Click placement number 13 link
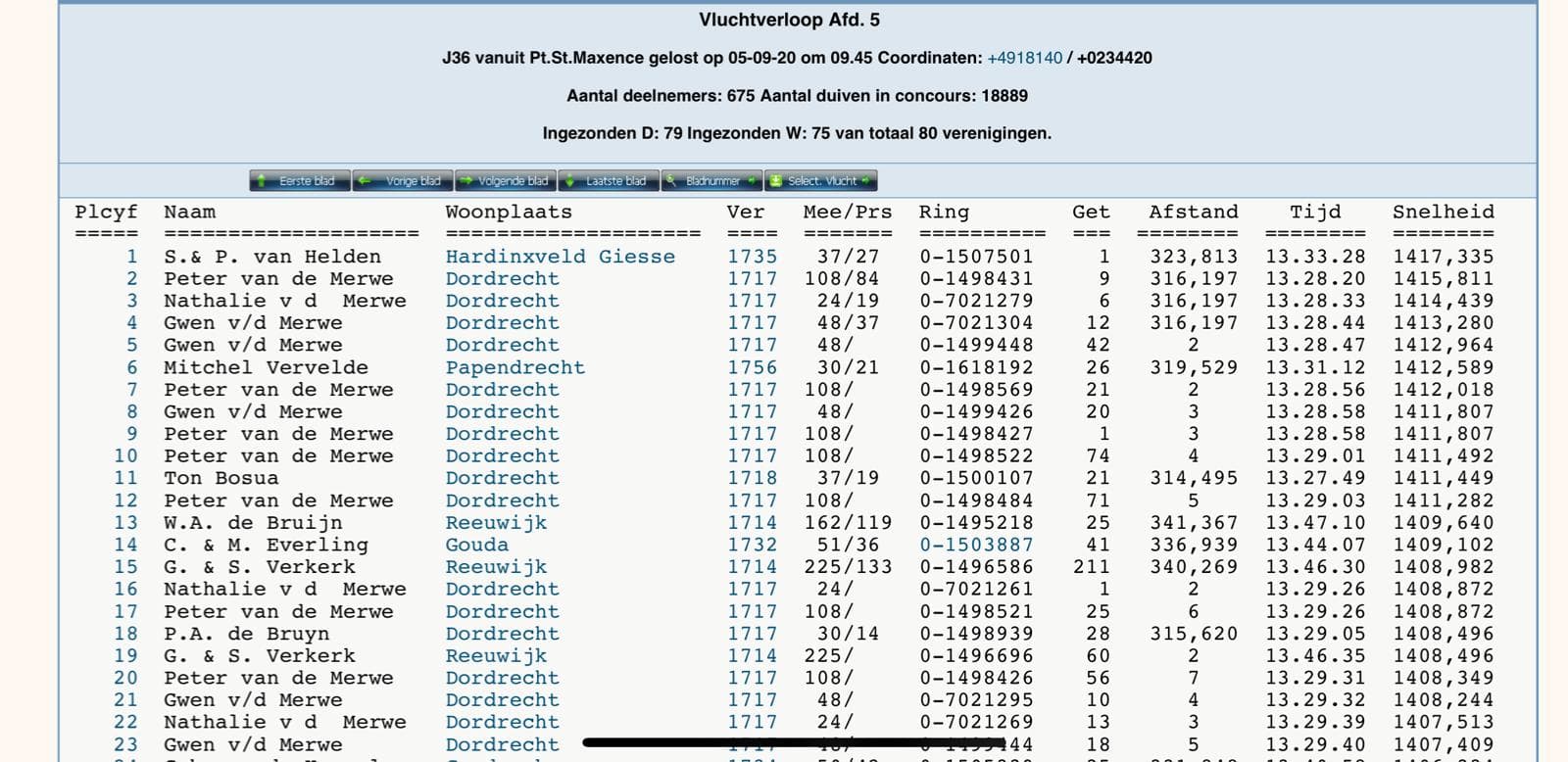Viewport: 1568px width, 762px height. coord(125,523)
